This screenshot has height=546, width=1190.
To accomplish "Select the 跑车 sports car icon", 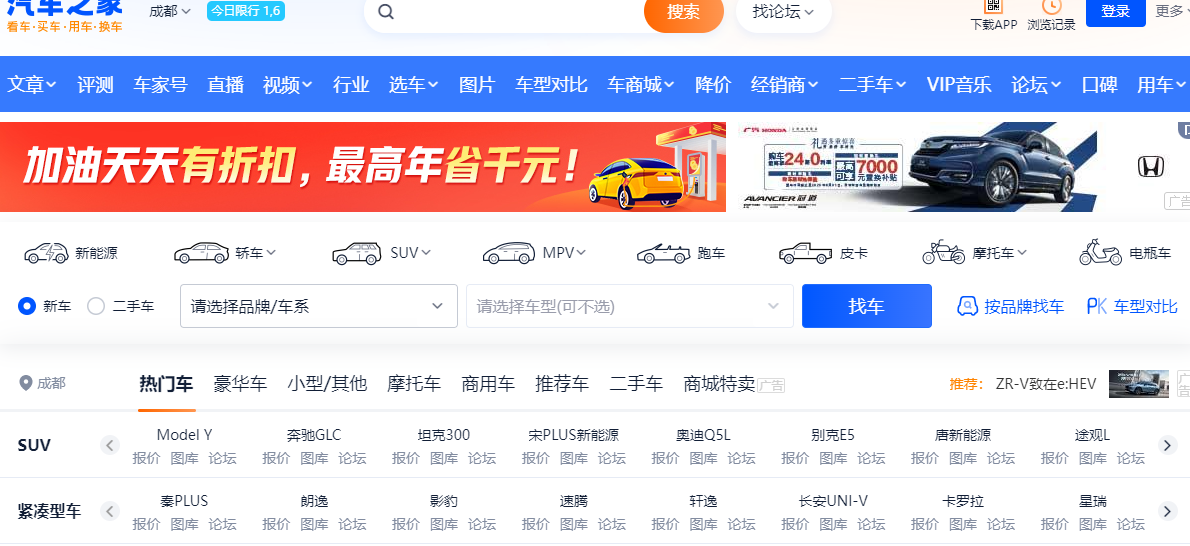I will coord(663,253).
